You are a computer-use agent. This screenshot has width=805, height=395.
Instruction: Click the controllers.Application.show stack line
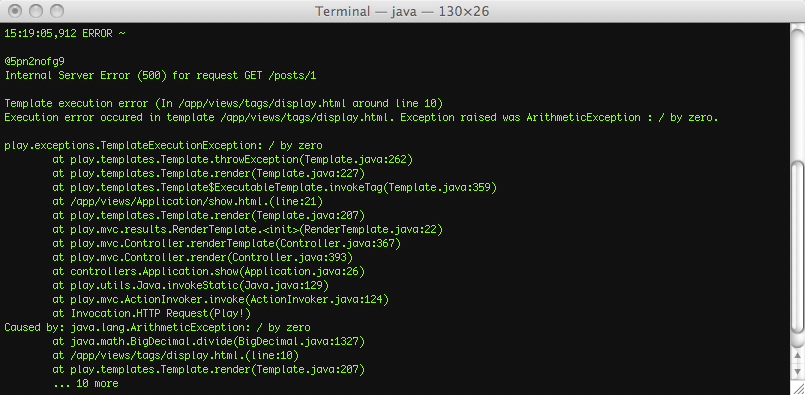(208, 271)
